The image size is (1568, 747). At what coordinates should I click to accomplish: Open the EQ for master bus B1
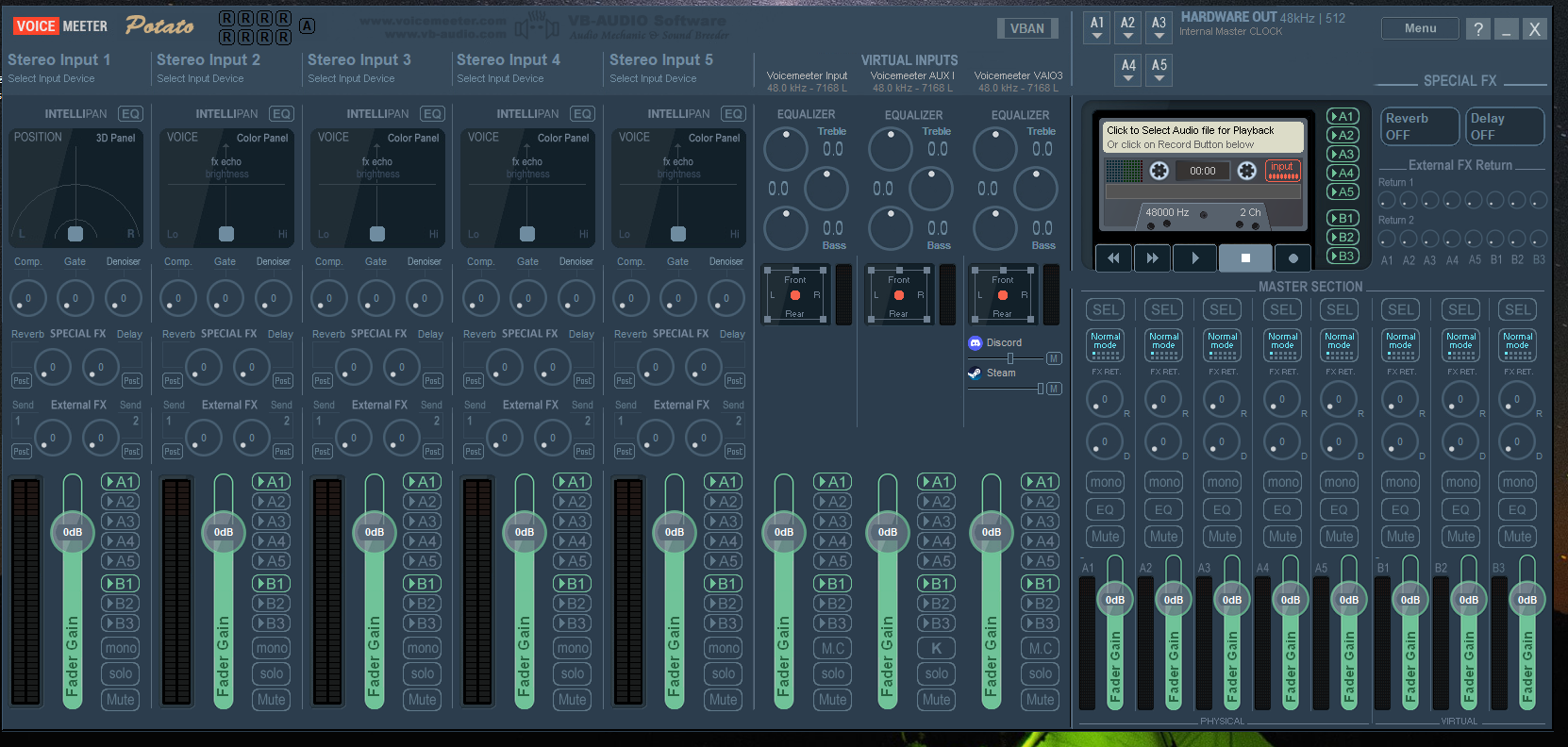click(1400, 509)
